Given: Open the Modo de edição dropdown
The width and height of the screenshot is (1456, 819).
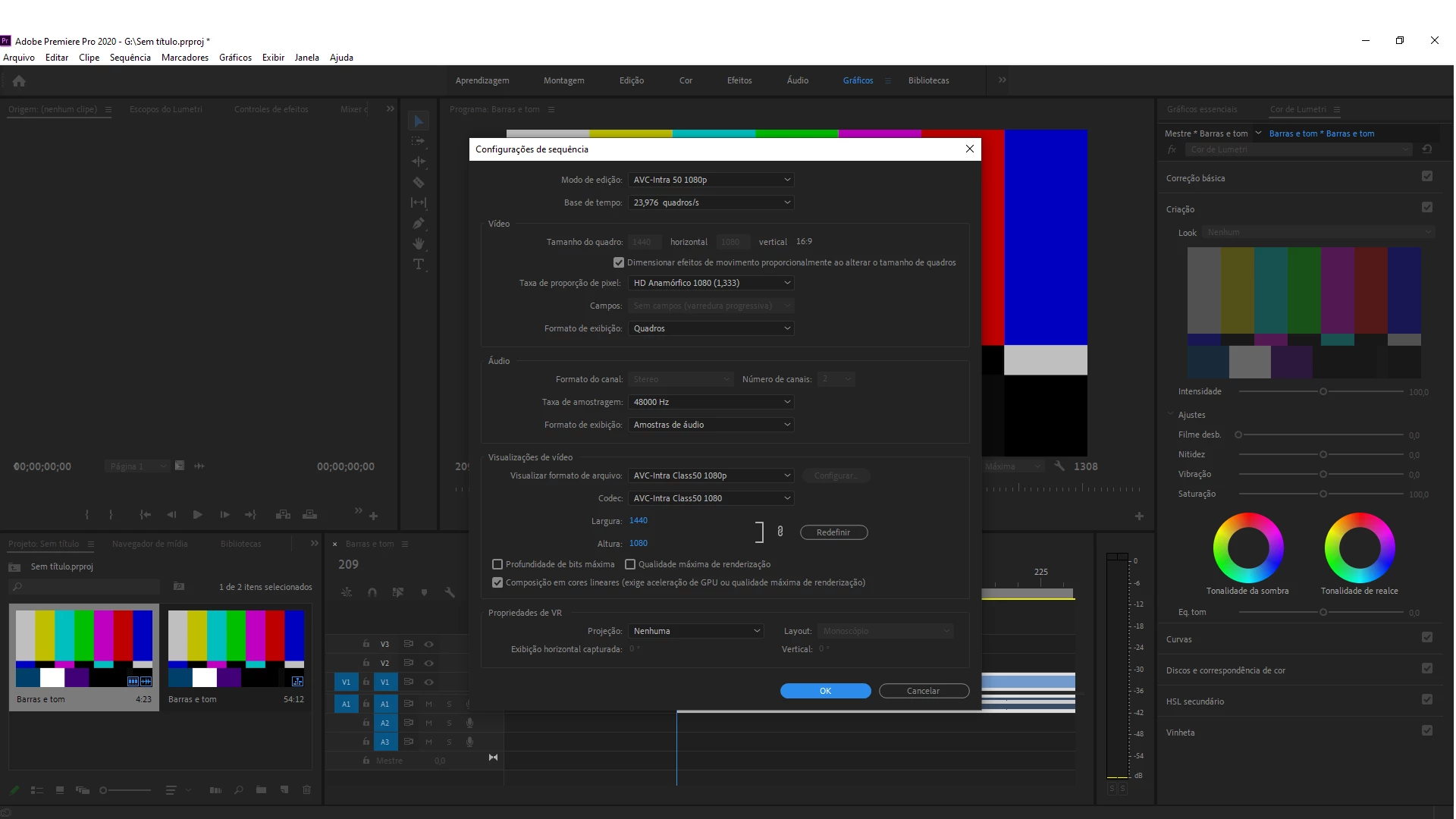Looking at the screenshot, I should (711, 180).
